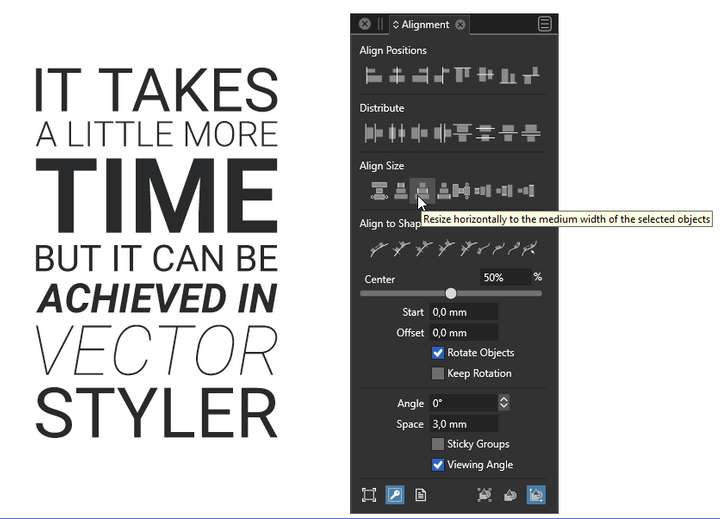Select the "IT TAKES" text on canvas
The image size is (720, 519).
point(157,90)
